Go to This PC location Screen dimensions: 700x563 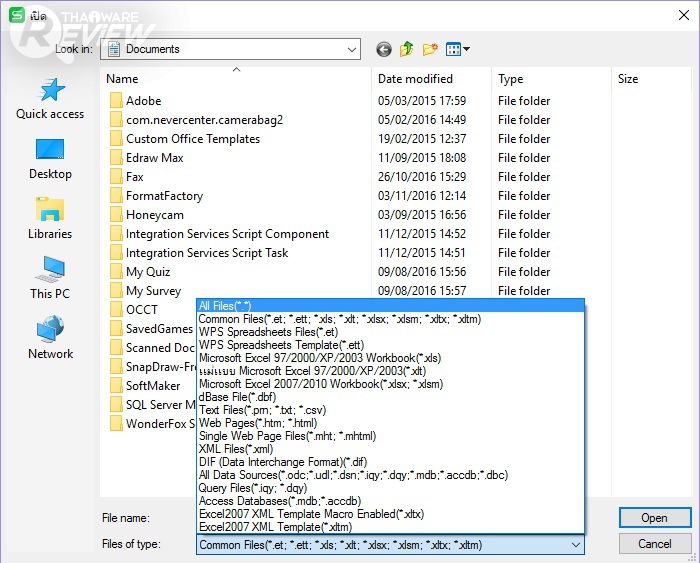tap(50, 279)
